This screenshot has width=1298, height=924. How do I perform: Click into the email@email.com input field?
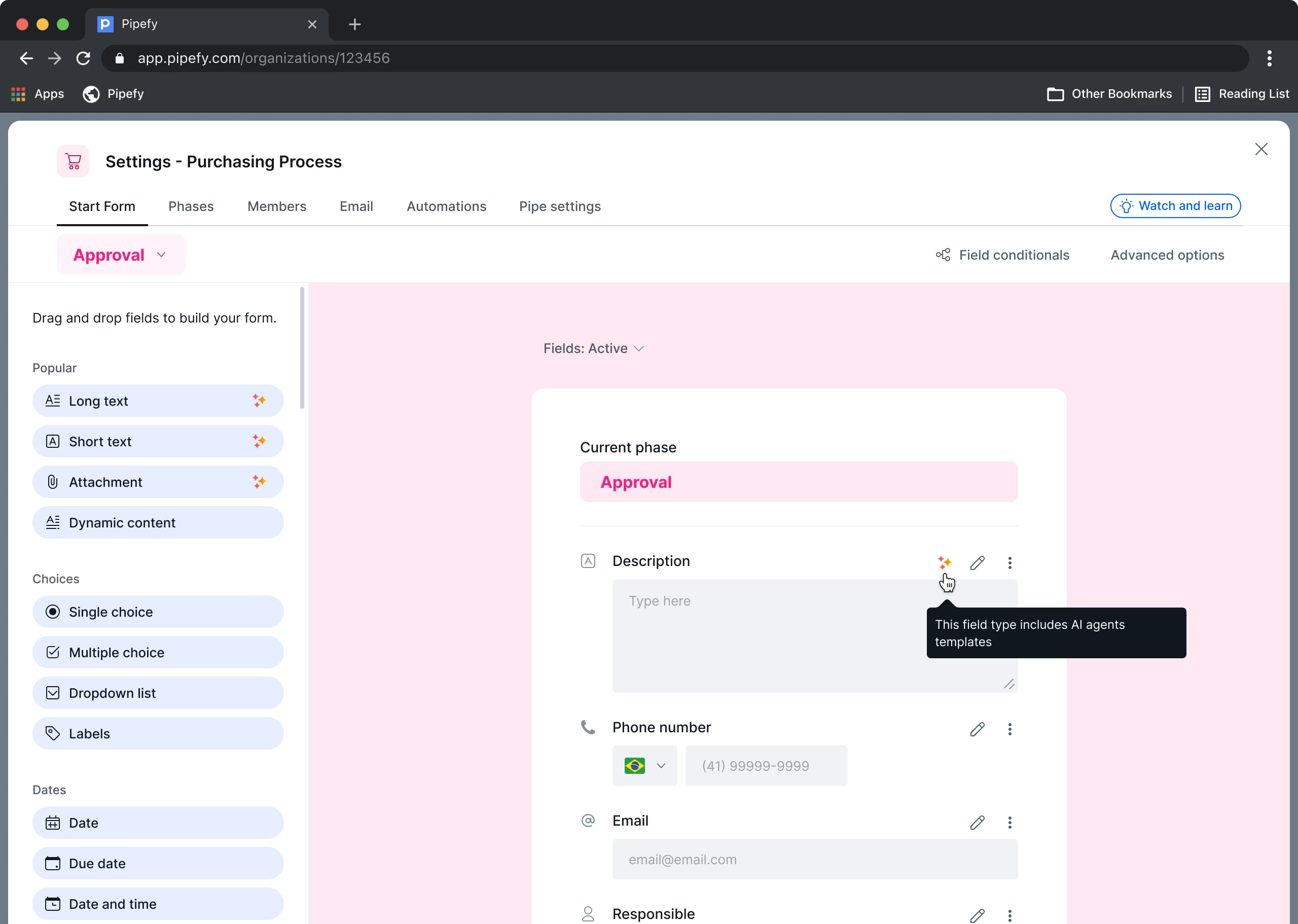pyautogui.click(x=814, y=859)
